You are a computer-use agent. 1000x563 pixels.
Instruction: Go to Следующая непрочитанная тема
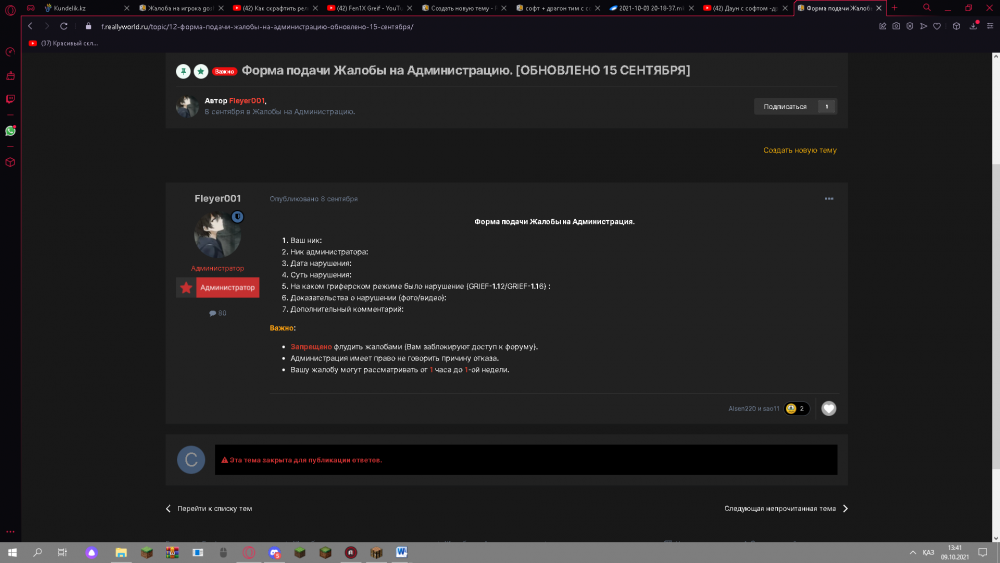[786, 509]
